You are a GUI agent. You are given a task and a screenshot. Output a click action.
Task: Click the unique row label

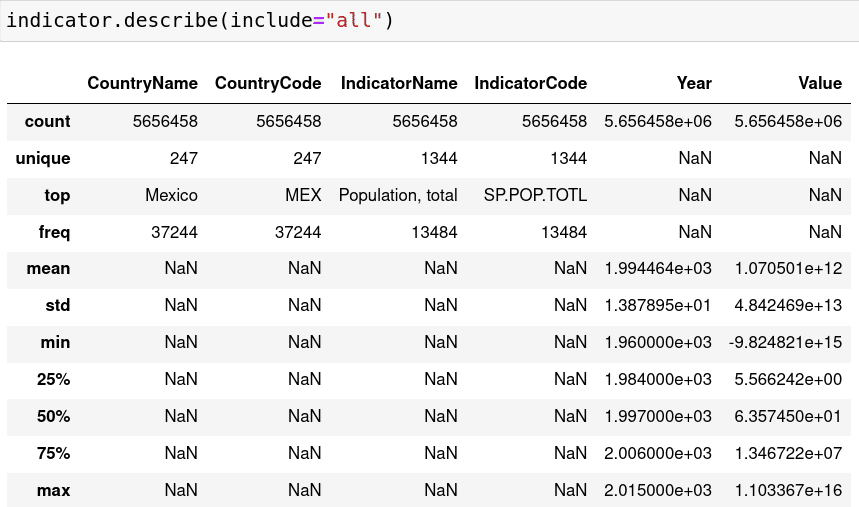(x=43, y=158)
